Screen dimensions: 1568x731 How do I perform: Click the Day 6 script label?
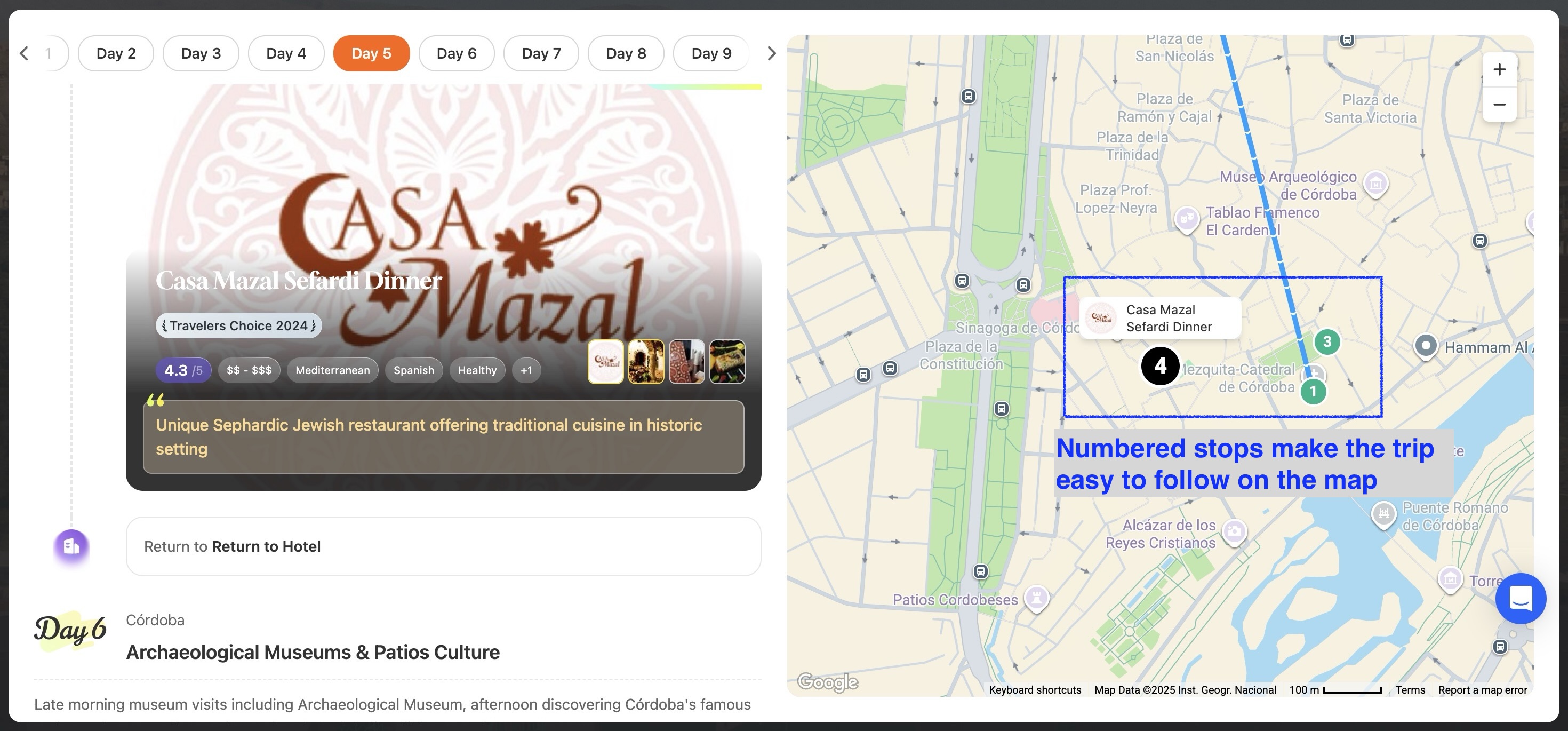point(70,631)
